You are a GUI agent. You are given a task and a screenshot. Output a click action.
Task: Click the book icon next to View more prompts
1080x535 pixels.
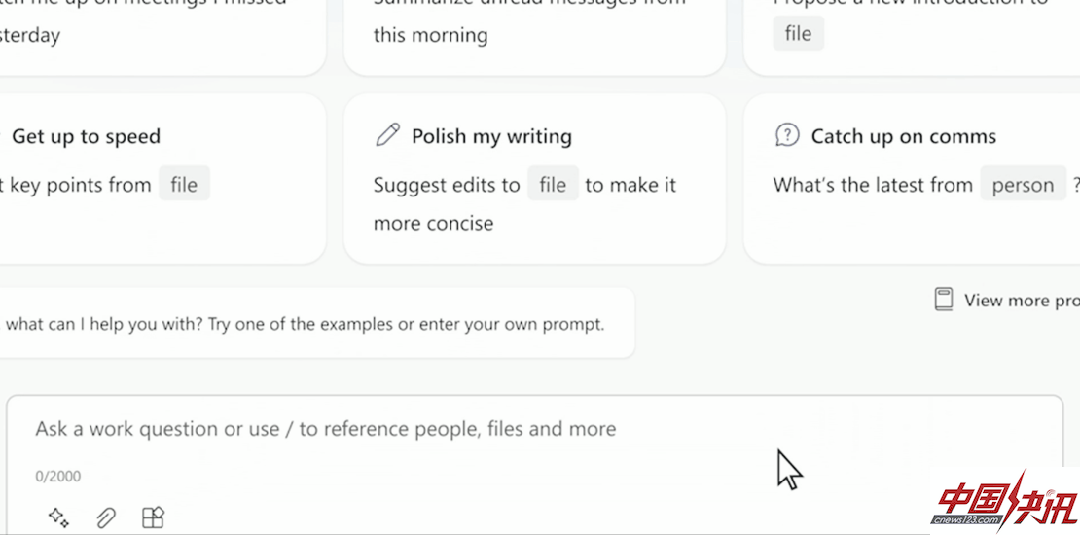[x=943, y=300]
